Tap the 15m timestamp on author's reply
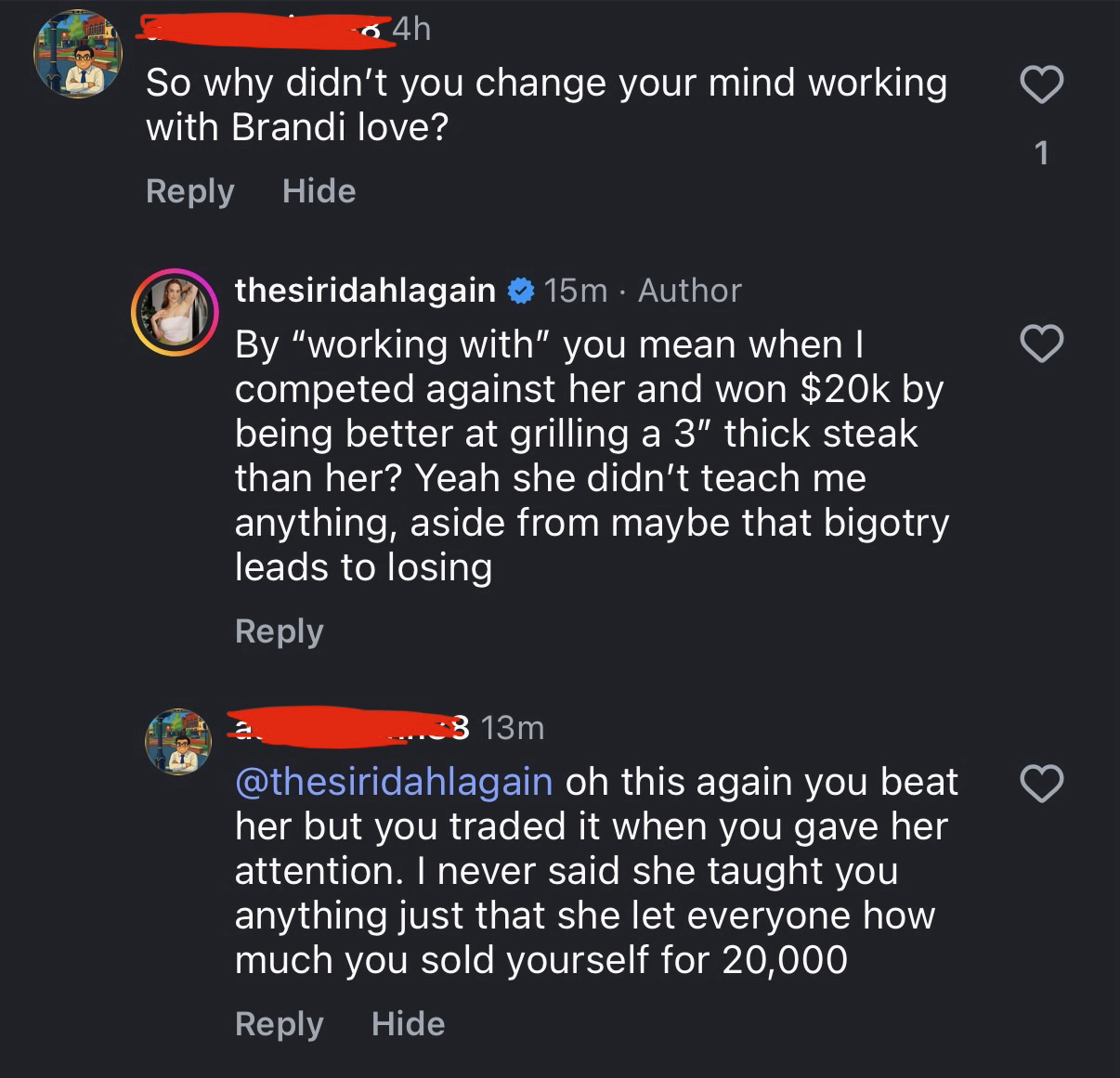The image size is (1120, 1078). (575, 292)
